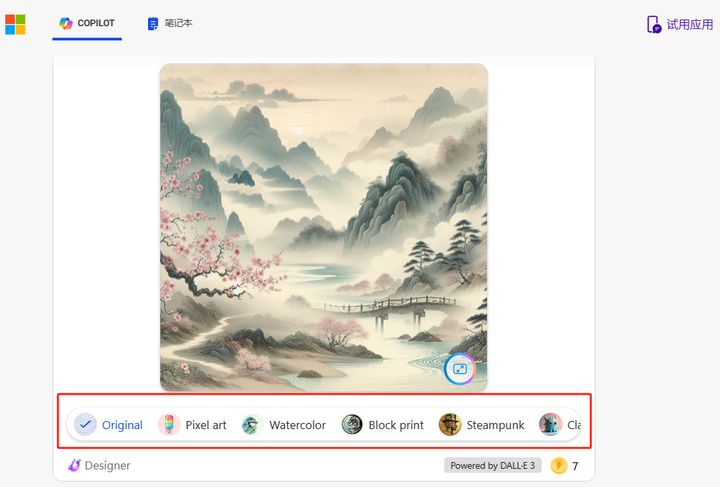This screenshot has height=487, width=720.
Task: Click the gold boost coin icon
Action: [559, 465]
